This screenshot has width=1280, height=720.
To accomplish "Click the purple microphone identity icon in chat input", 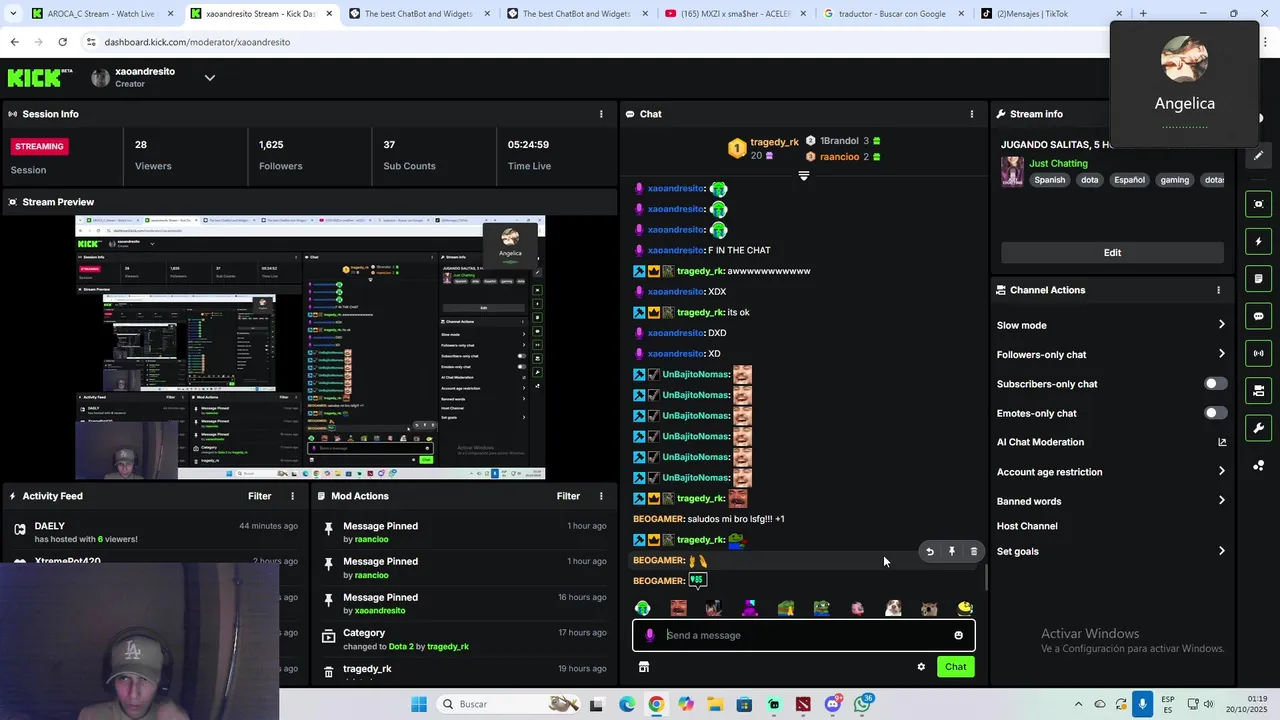I will click(650, 635).
